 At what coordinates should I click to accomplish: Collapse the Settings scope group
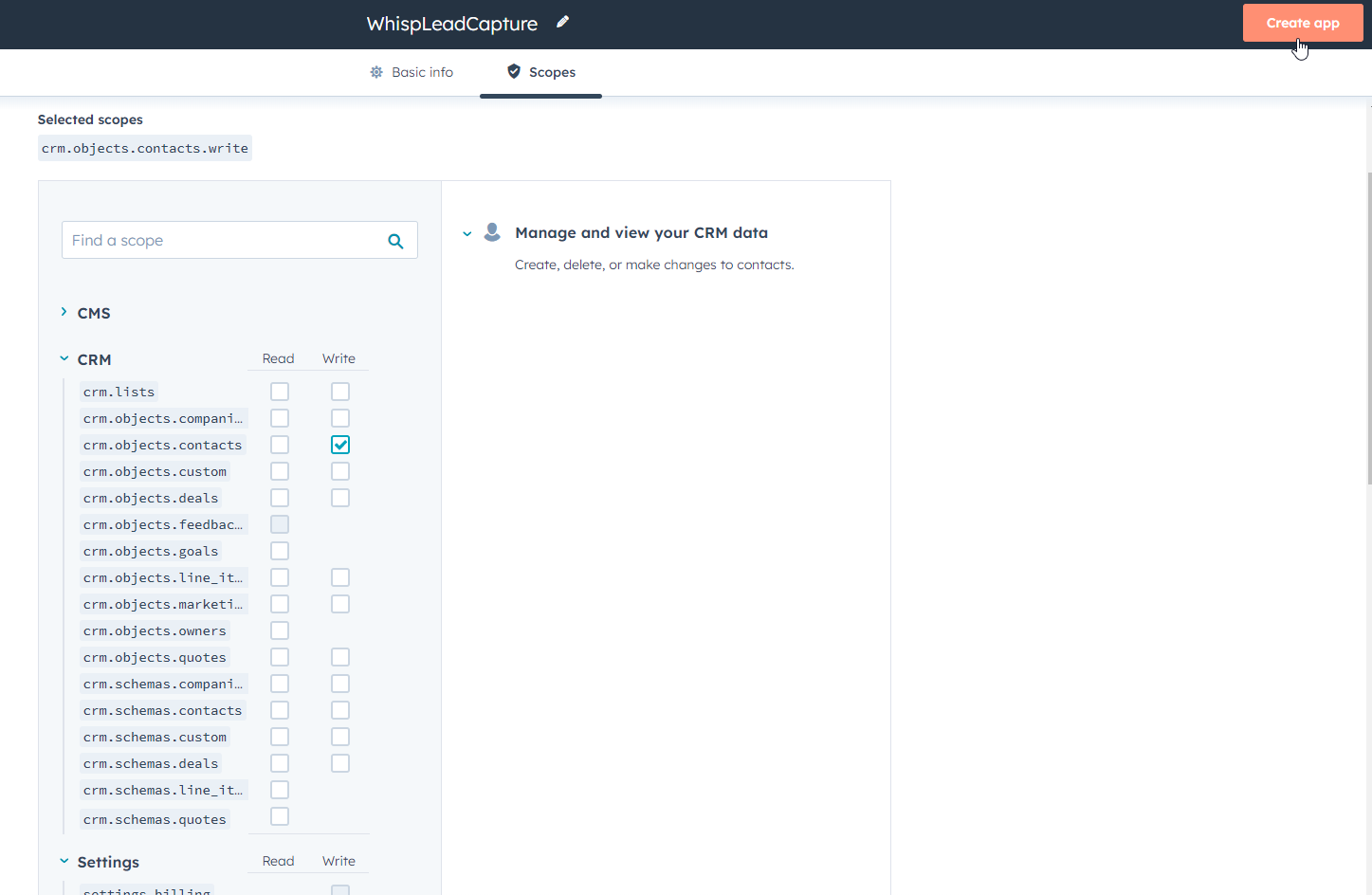point(64,861)
